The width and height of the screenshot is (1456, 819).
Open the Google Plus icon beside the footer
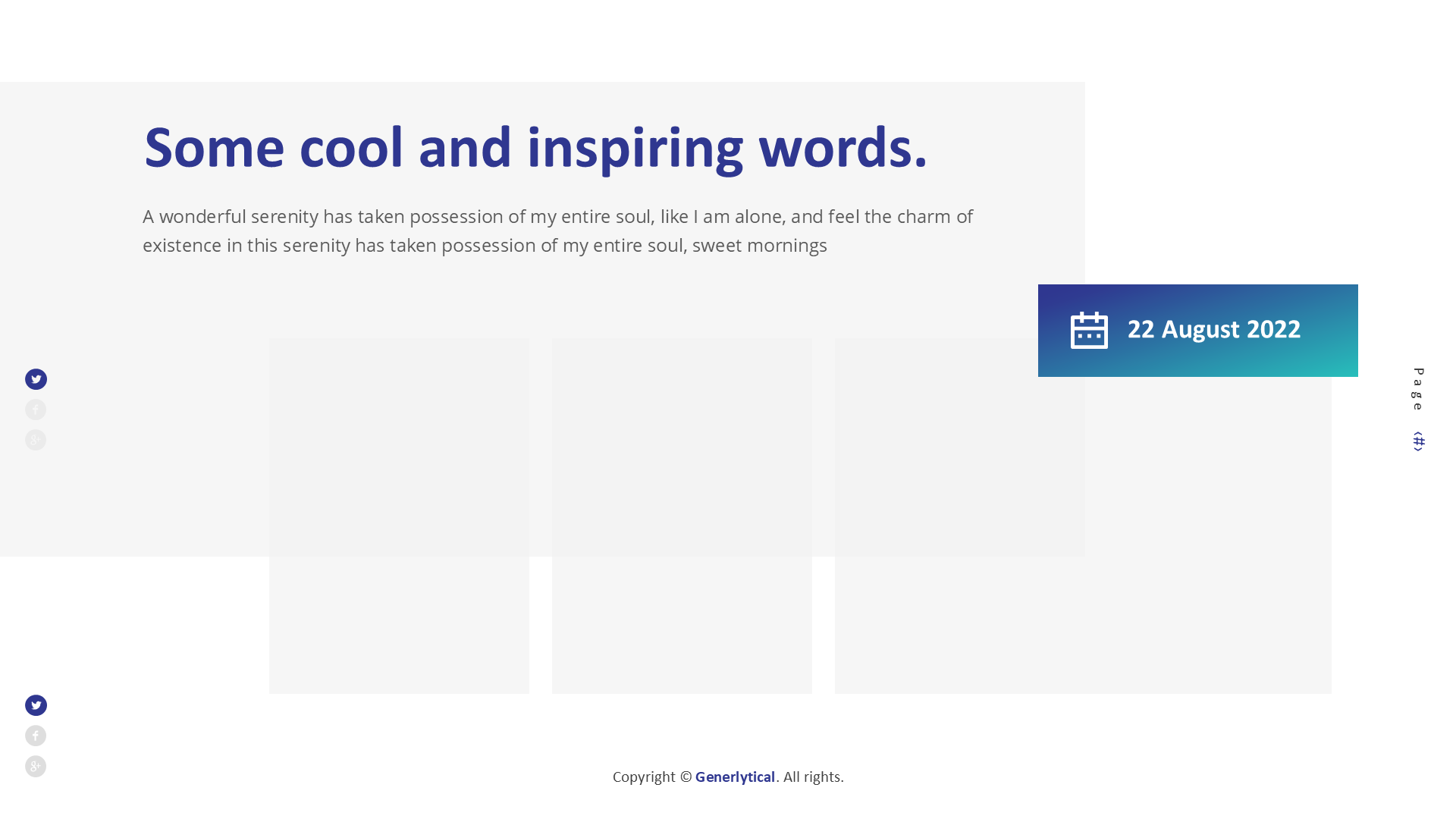36,766
